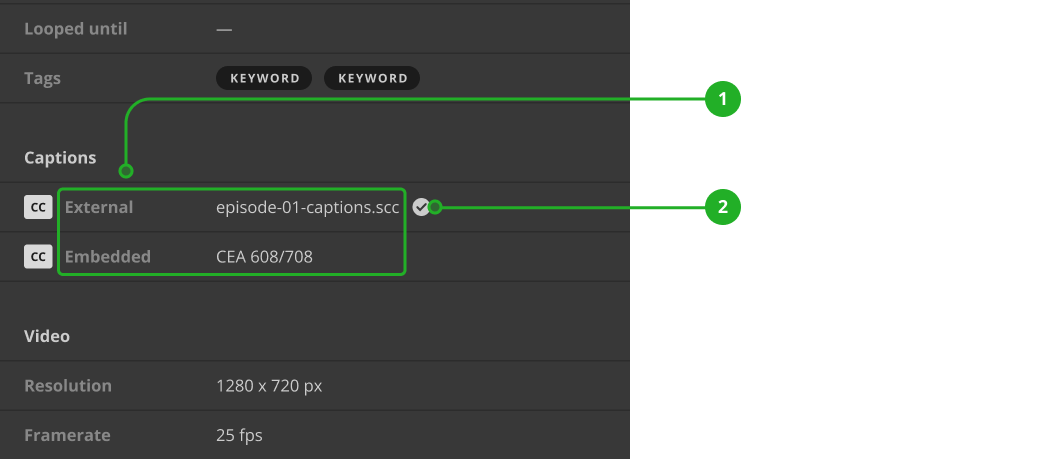The image size is (1058, 459).
Task: Click the green annotation marker numbered 2
Action: coord(722,207)
